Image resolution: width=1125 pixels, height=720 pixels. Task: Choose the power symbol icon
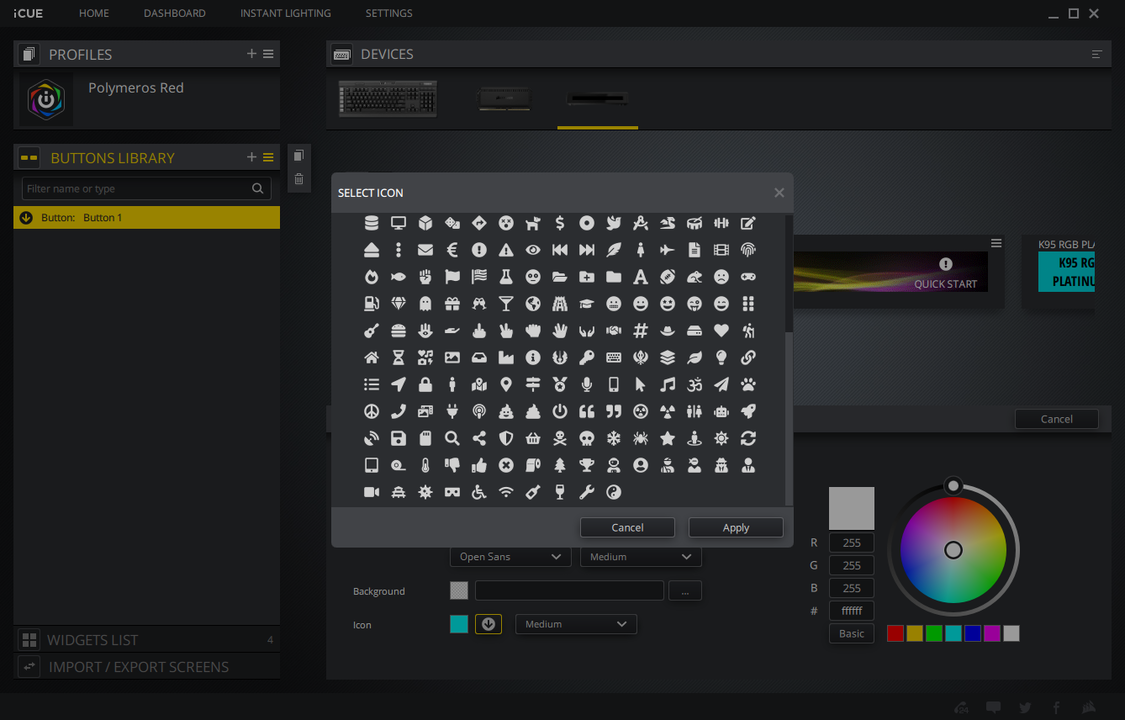560,411
